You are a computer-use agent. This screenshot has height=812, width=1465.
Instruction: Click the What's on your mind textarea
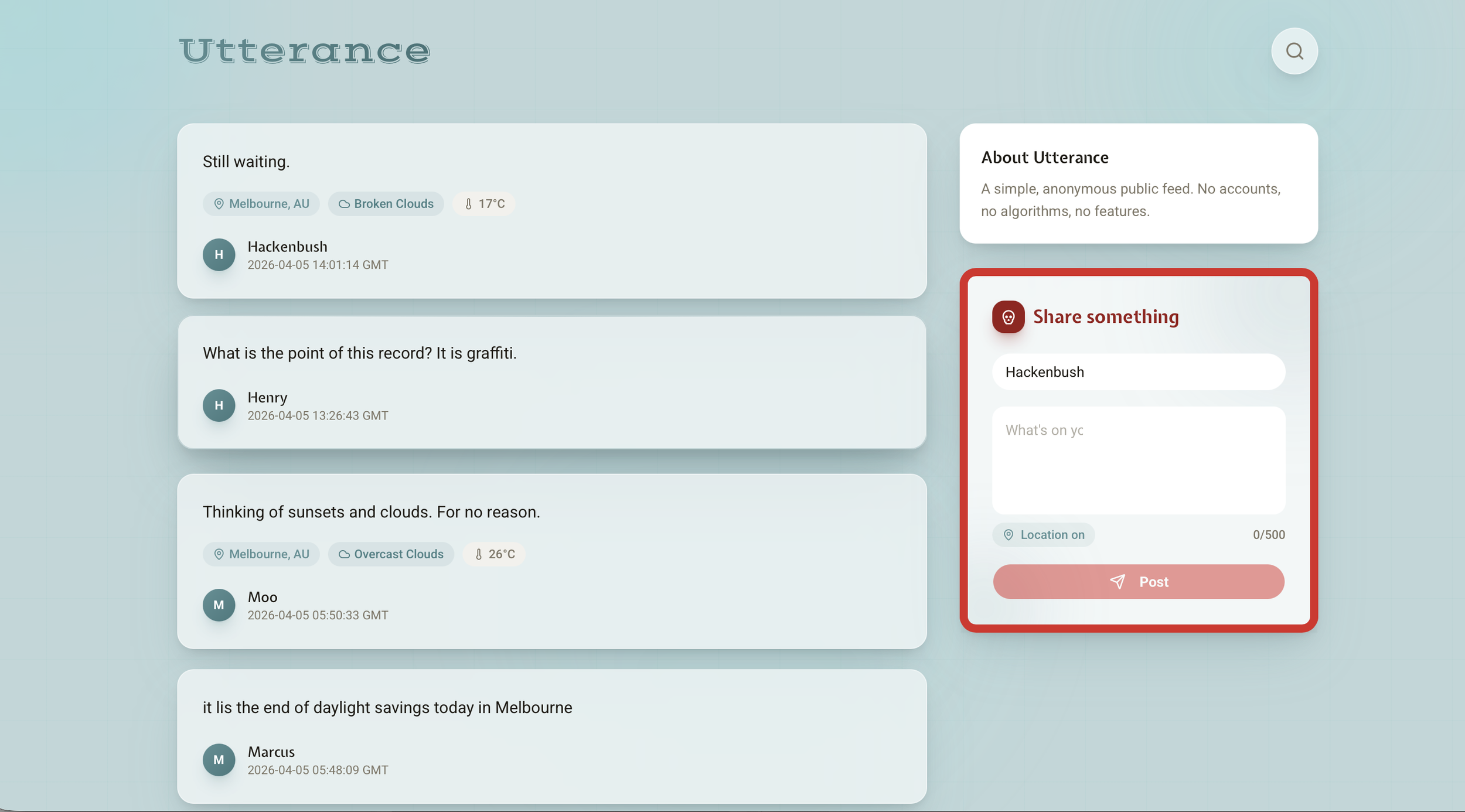coord(1137,460)
